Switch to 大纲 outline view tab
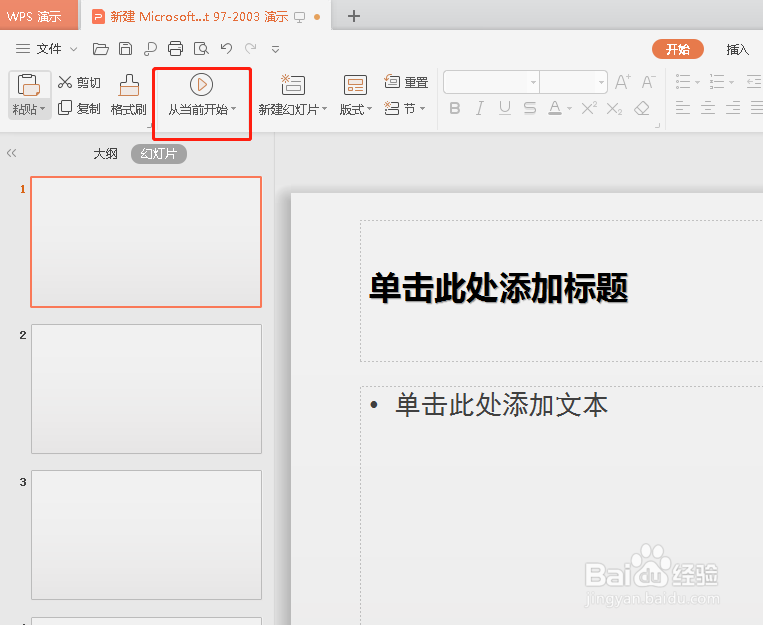 click(x=106, y=154)
